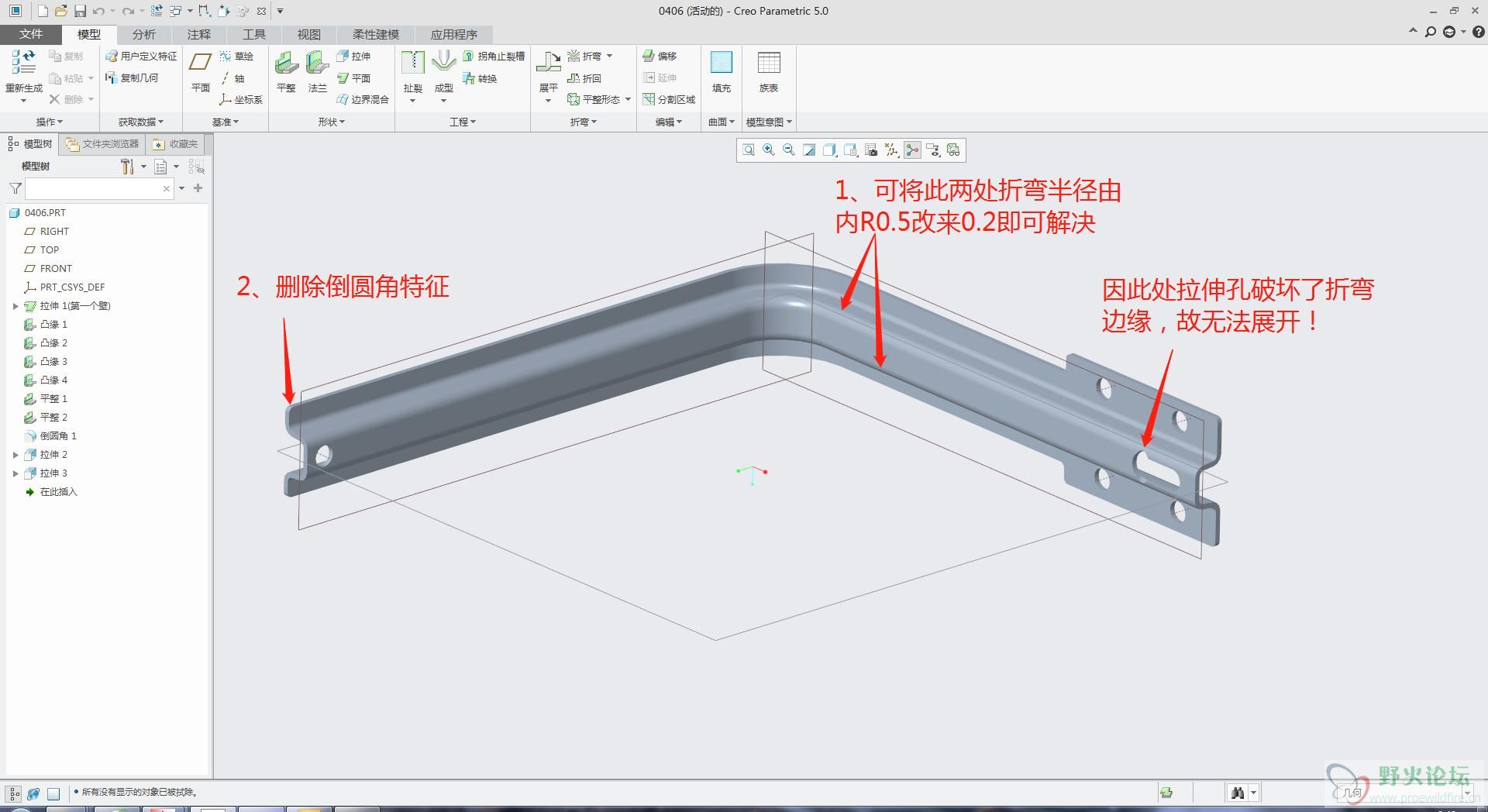
Task: Select the FRONT datum plane in tree
Action: [49, 269]
